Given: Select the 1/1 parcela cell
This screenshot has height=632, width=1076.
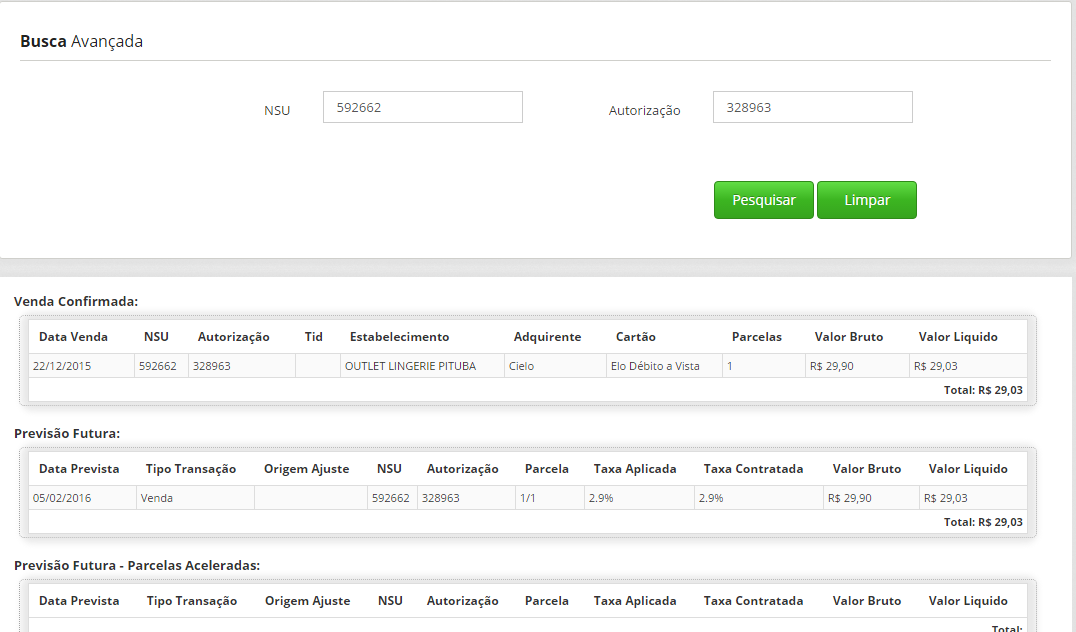Looking at the screenshot, I should [x=550, y=498].
